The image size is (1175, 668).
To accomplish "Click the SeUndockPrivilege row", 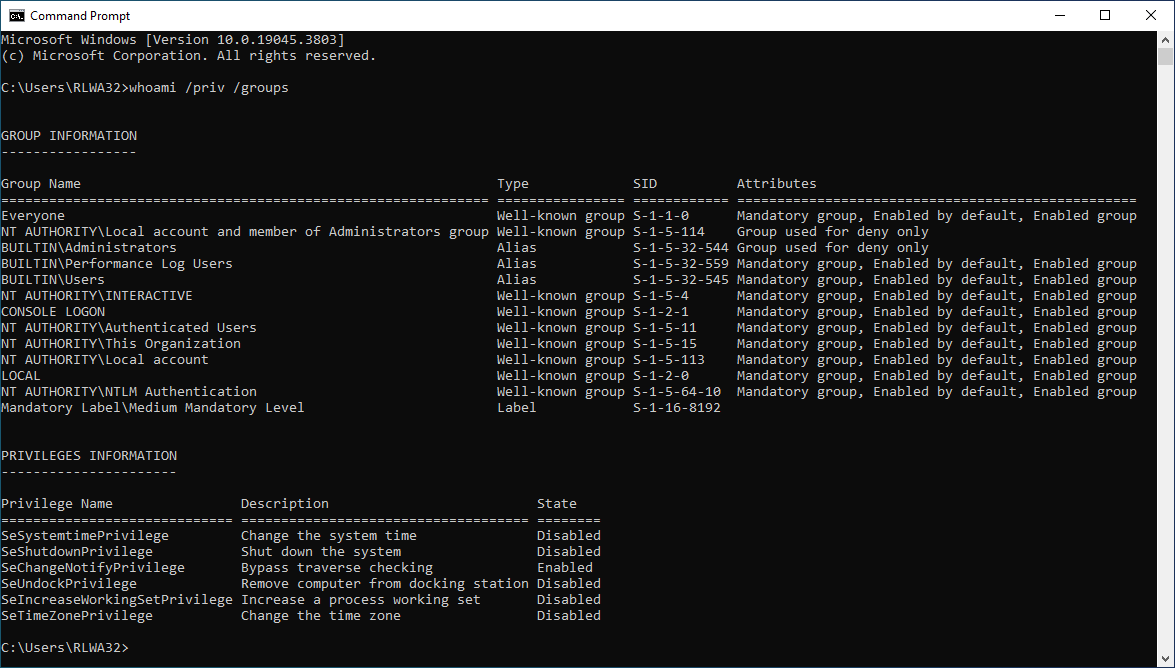I will [x=68, y=583].
